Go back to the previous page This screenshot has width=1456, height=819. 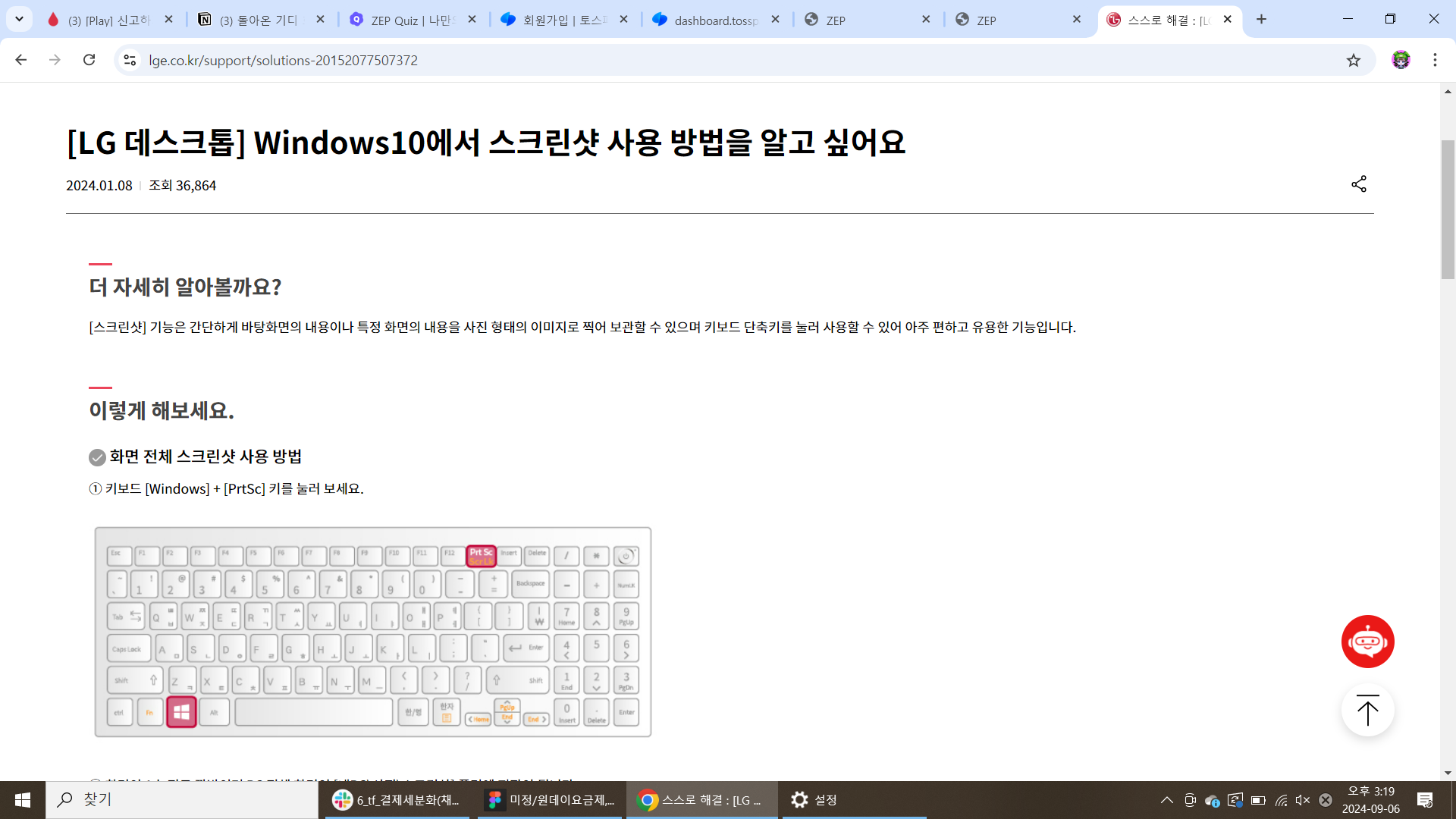tap(20, 60)
